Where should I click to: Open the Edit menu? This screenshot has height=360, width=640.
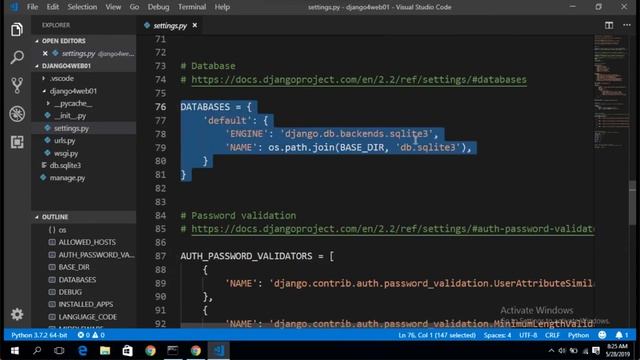pyautogui.click(x=53, y=7)
